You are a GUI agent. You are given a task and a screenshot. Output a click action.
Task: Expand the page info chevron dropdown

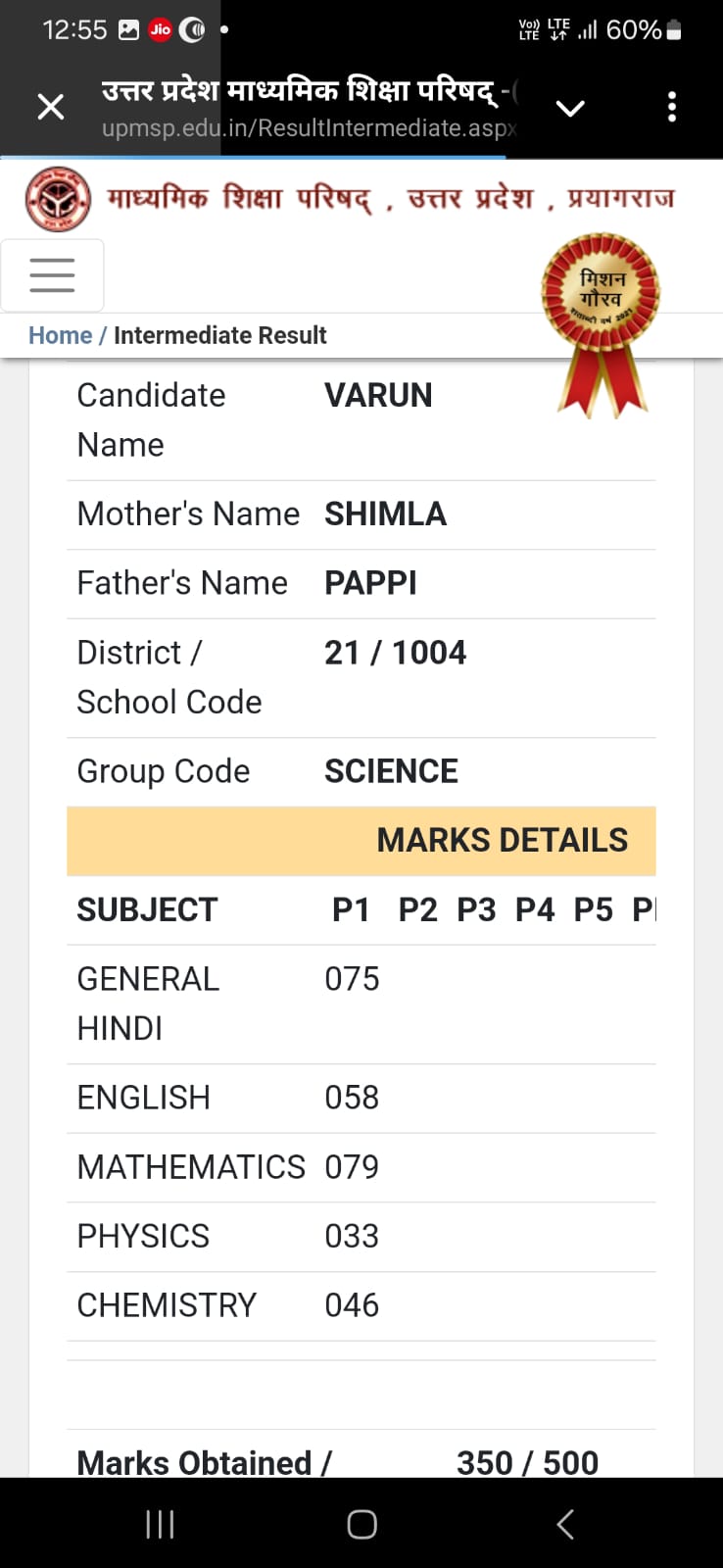point(570,108)
